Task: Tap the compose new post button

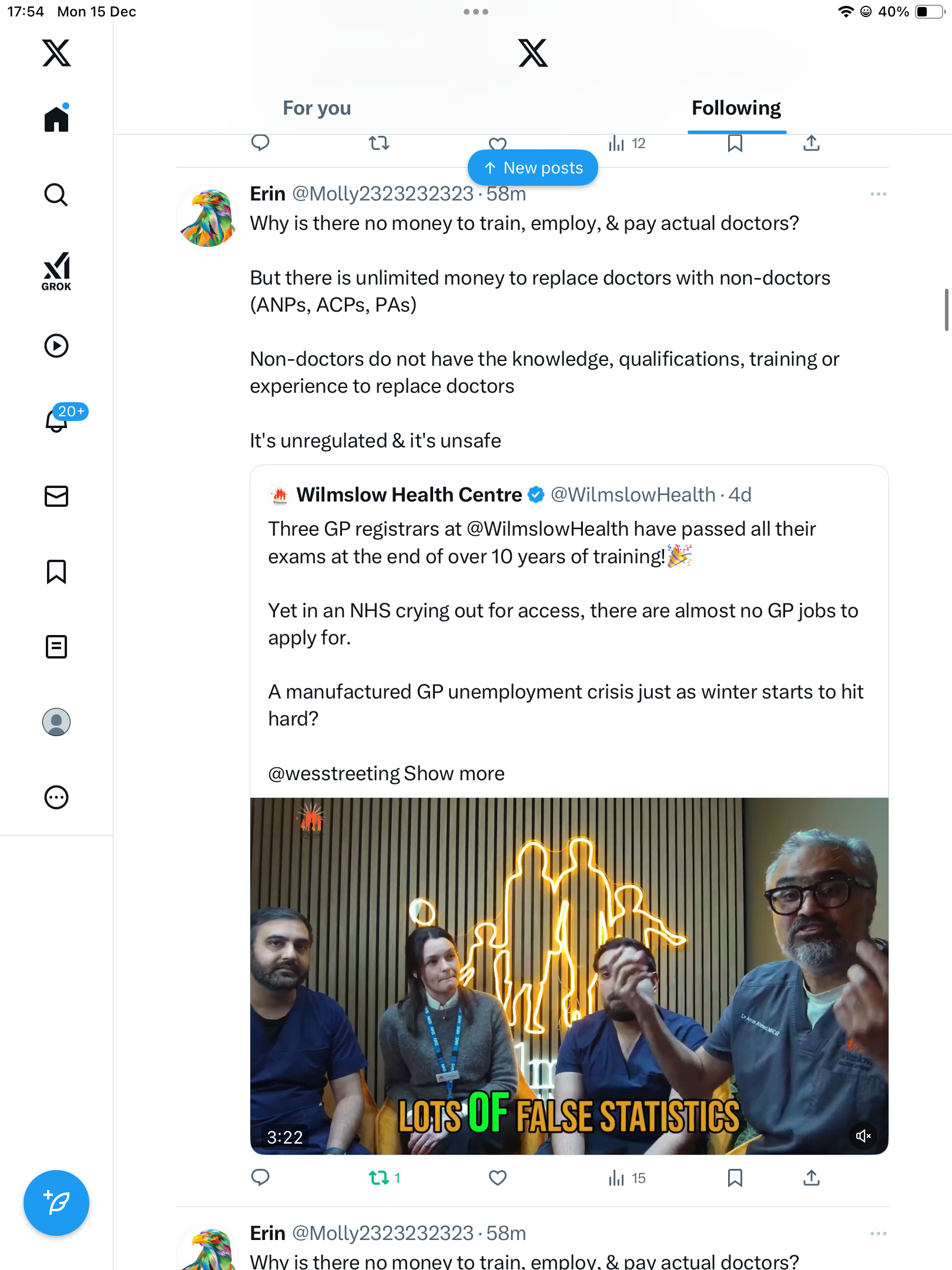Action: point(56,1203)
